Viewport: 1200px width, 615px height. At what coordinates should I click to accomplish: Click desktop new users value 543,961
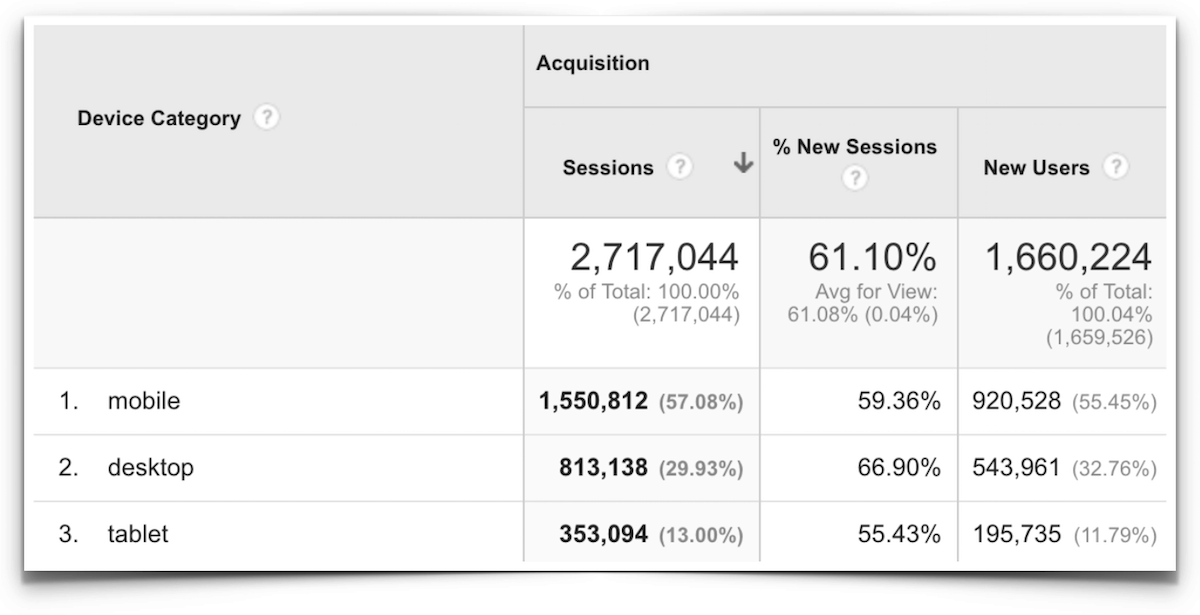(1015, 467)
